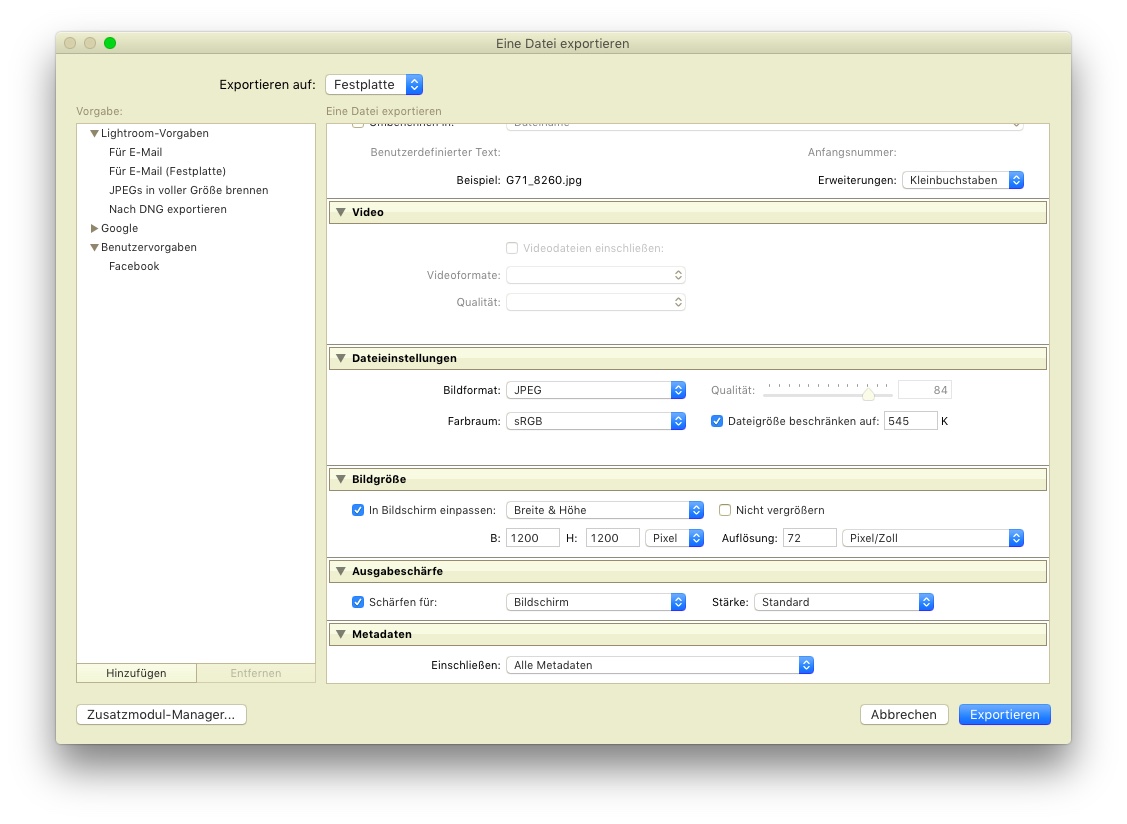The image size is (1127, 824).
Task: Open the Farbraum sRGB dropdown
Action: coord(596,421)
